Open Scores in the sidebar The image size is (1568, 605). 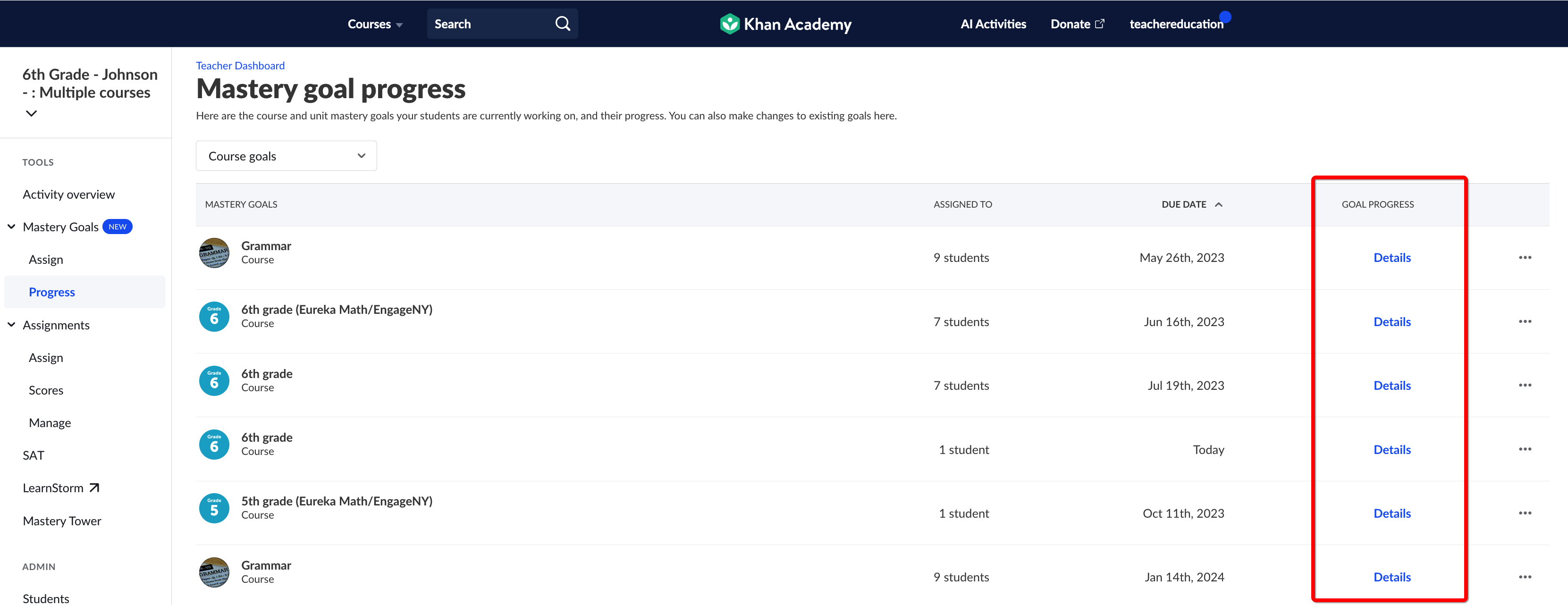tap(46, 390)
